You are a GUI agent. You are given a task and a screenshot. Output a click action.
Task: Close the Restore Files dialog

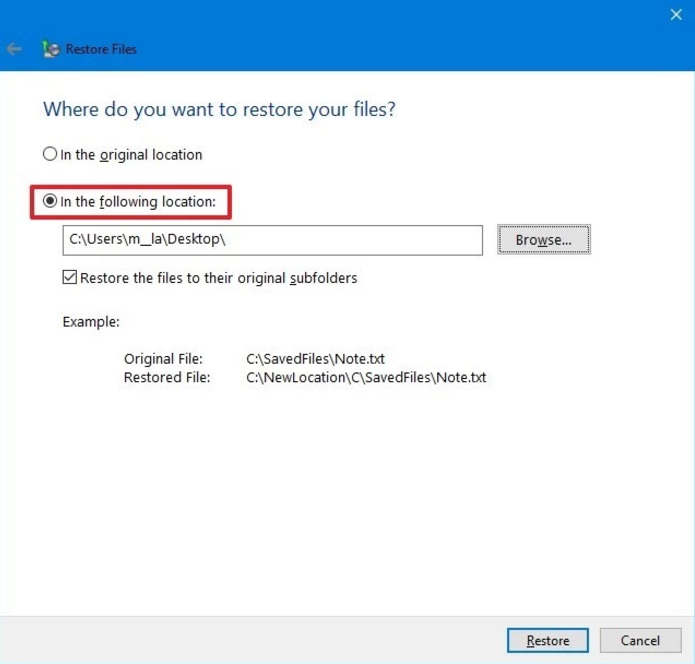point(676,15)
